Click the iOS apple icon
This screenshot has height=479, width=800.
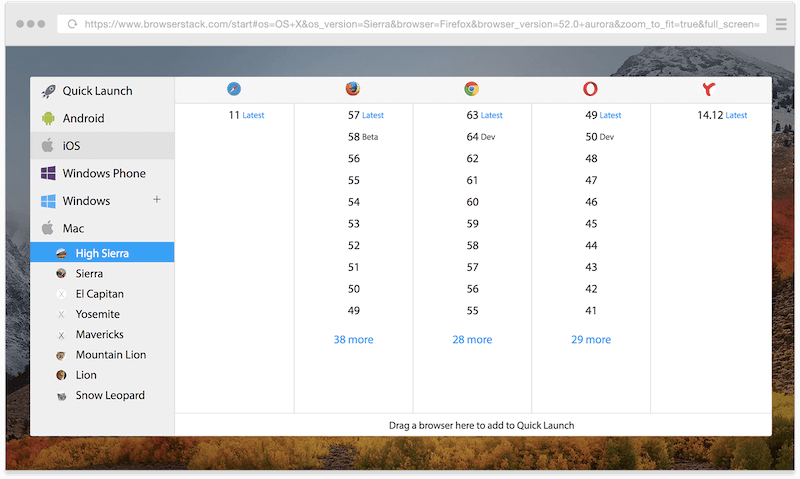click(x=47, y=145)
